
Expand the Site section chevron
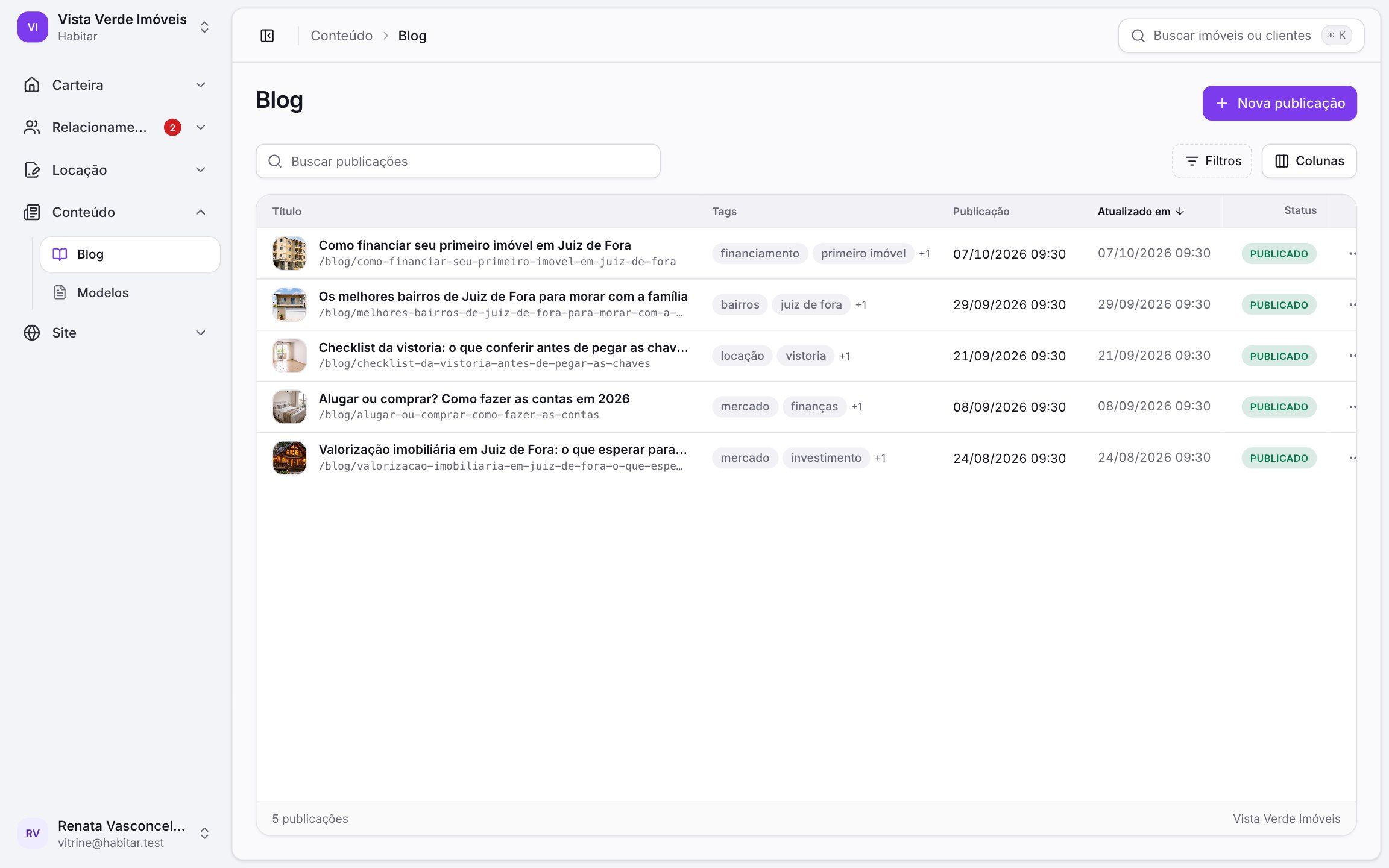[201, 333]
